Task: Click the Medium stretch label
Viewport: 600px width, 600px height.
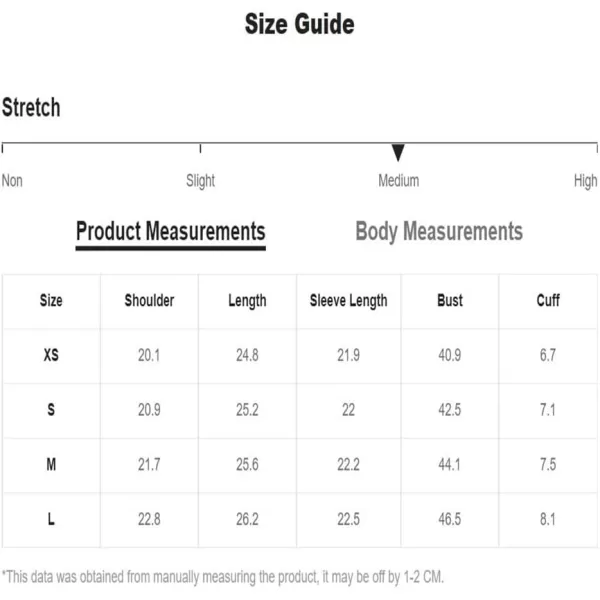Action: [x=399, y=180]
